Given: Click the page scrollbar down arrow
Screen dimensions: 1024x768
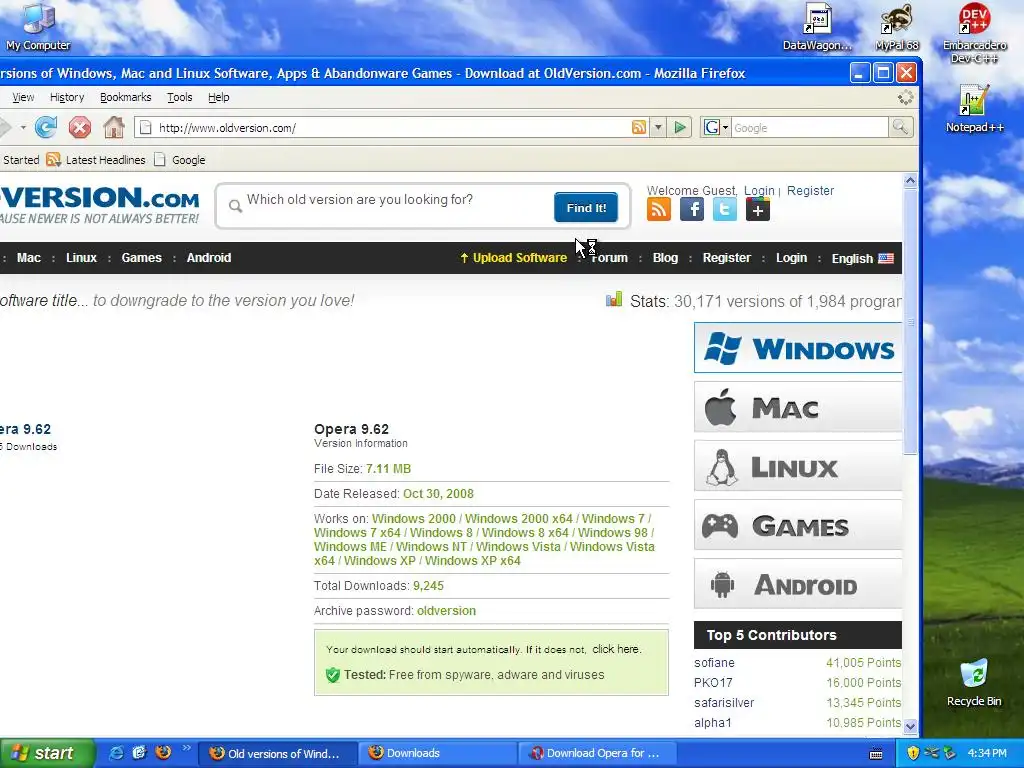Looking at the screenshot, I should pos(910,726).
